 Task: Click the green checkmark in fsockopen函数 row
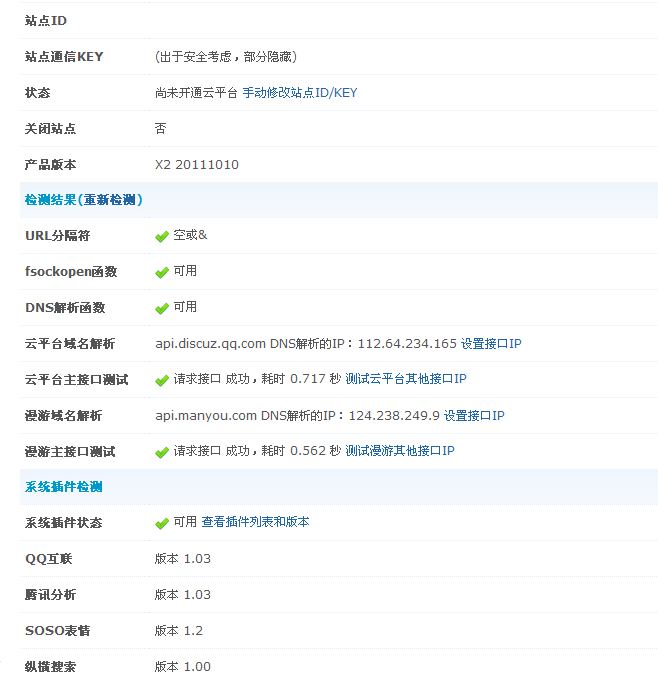tap(162, 272)
